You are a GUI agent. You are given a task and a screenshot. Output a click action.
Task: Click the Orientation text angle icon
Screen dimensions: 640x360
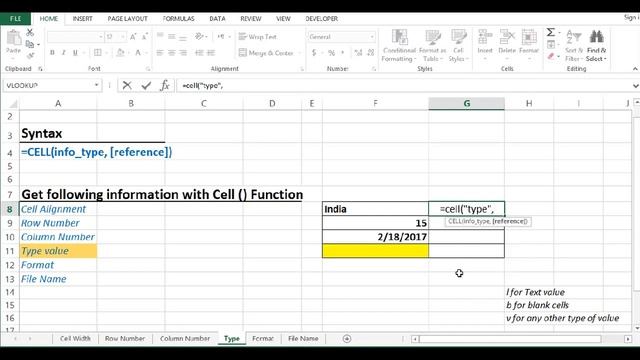[199, 37]
